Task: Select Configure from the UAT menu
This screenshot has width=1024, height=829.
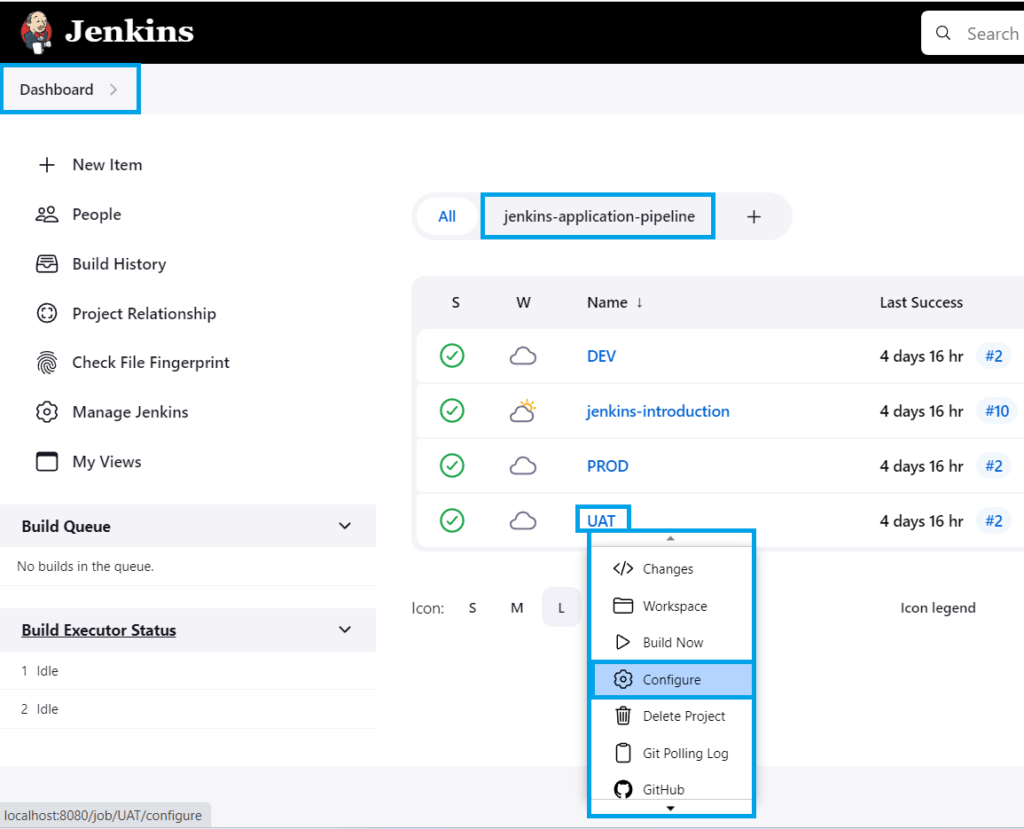Action: coord(671,679)
